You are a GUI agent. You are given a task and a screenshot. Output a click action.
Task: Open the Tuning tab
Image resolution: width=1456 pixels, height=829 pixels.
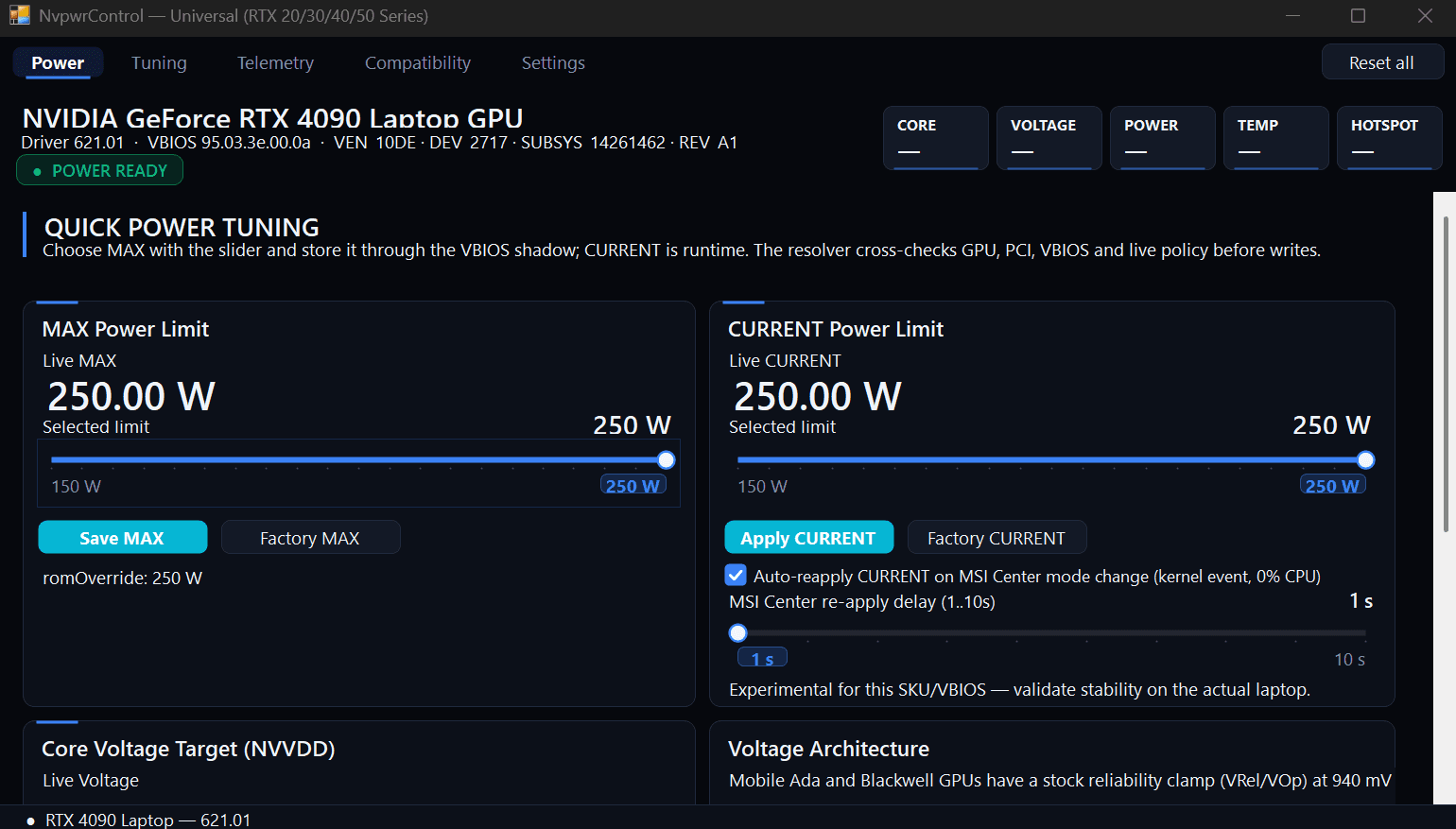coord(159,63)
